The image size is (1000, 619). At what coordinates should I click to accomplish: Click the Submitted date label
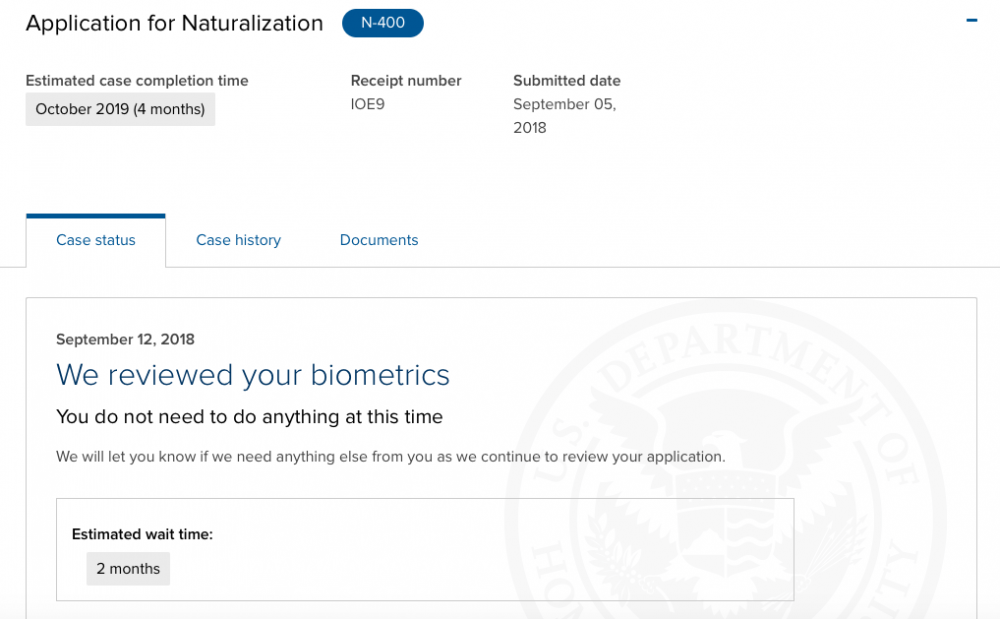point(566,80)
